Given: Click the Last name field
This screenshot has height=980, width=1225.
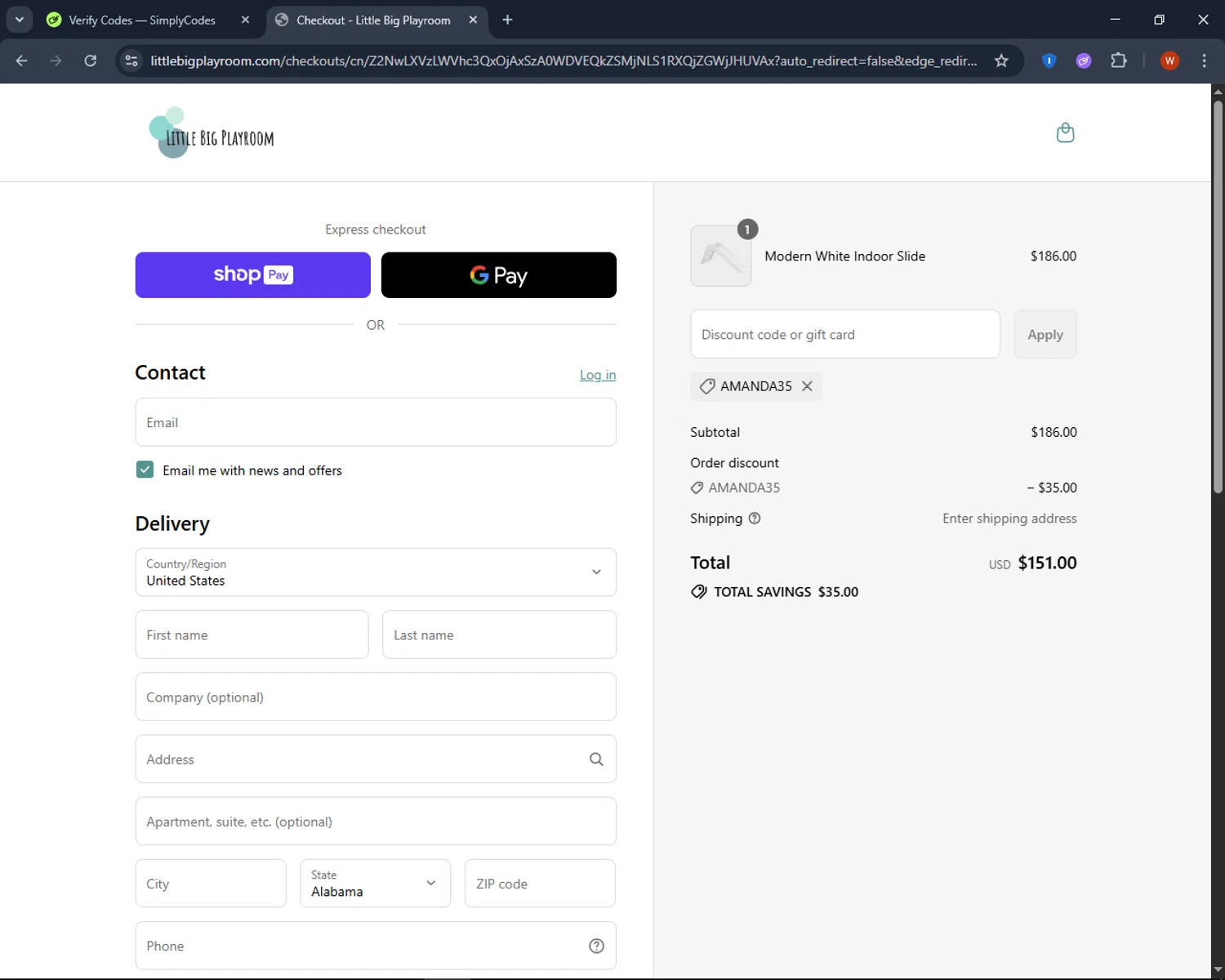Looking at the screenshot, I should (499, 635).
